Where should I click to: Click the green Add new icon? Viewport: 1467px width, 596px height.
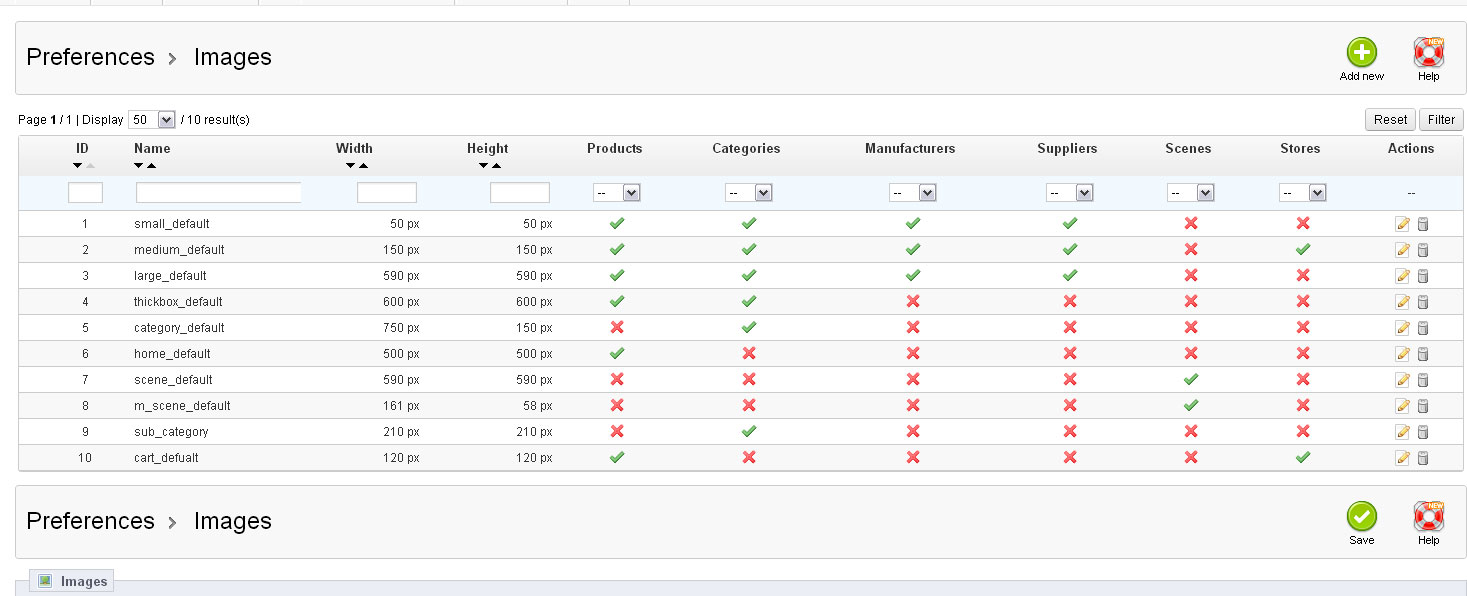(1361, 53)
